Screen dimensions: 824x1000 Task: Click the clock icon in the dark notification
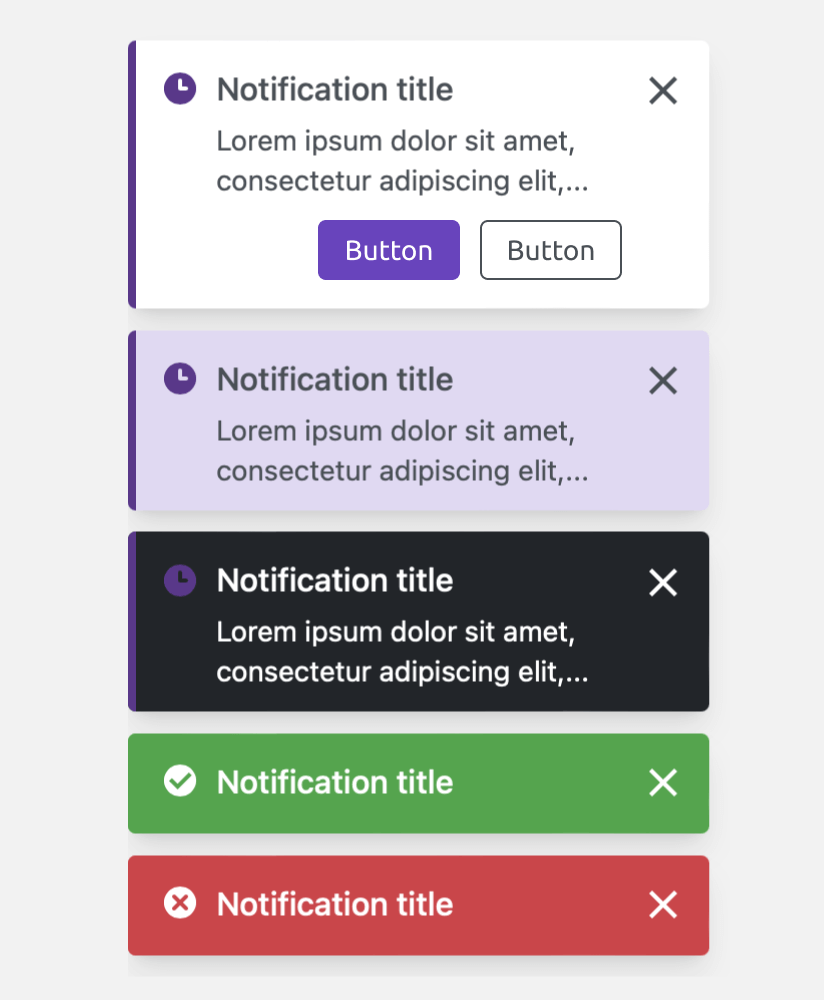coord(180,580)
